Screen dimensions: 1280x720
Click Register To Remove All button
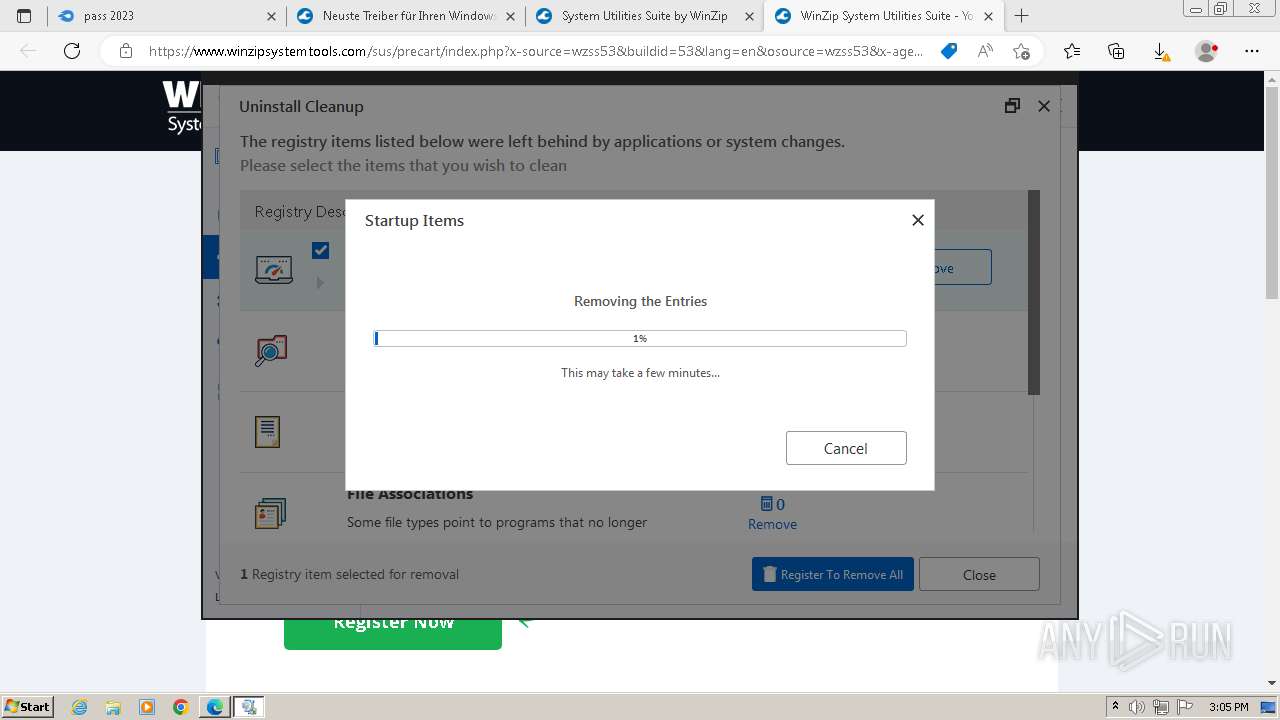tap(833, 574)
